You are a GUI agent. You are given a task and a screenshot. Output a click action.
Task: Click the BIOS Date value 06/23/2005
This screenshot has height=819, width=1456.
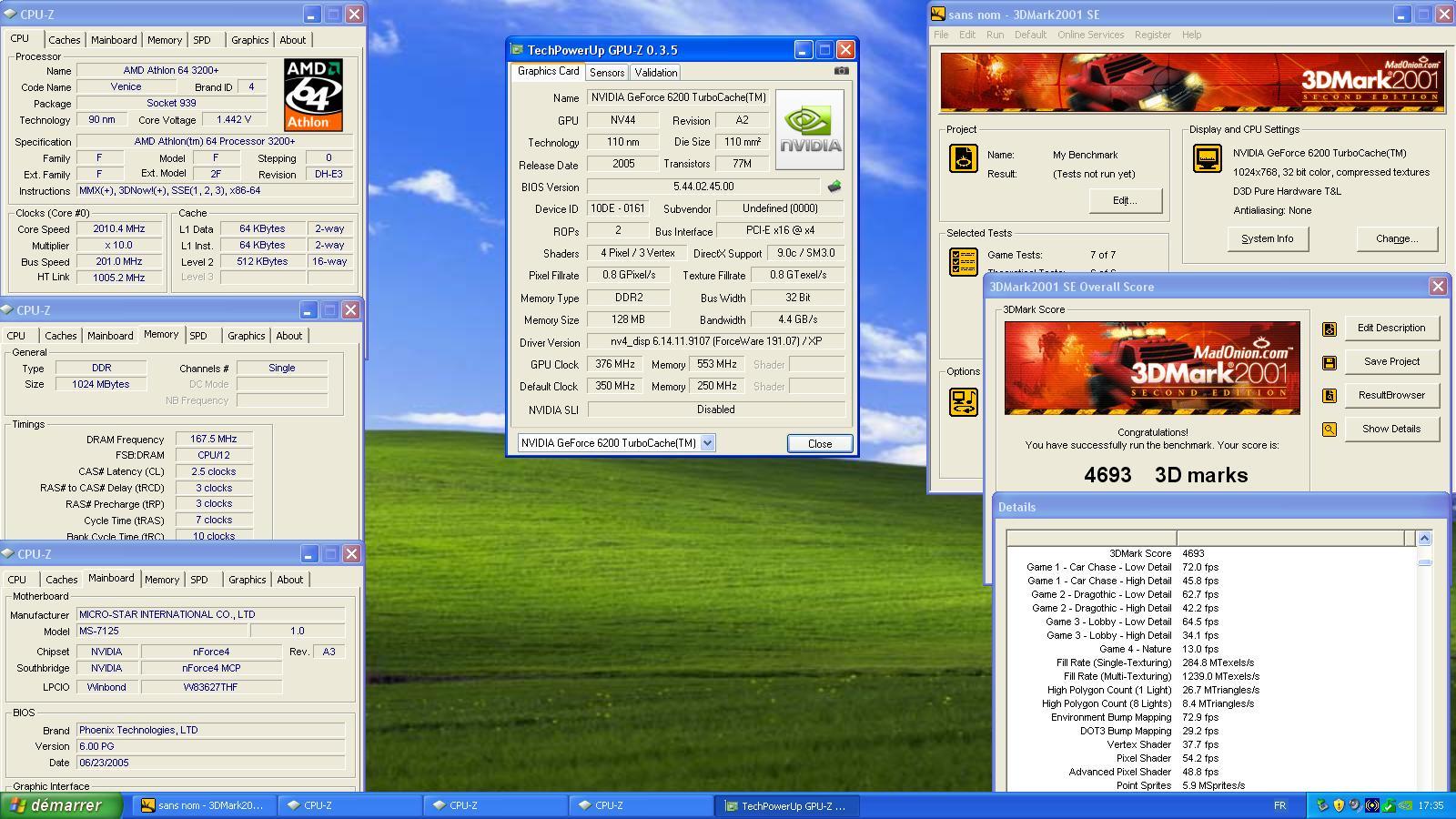211,763
